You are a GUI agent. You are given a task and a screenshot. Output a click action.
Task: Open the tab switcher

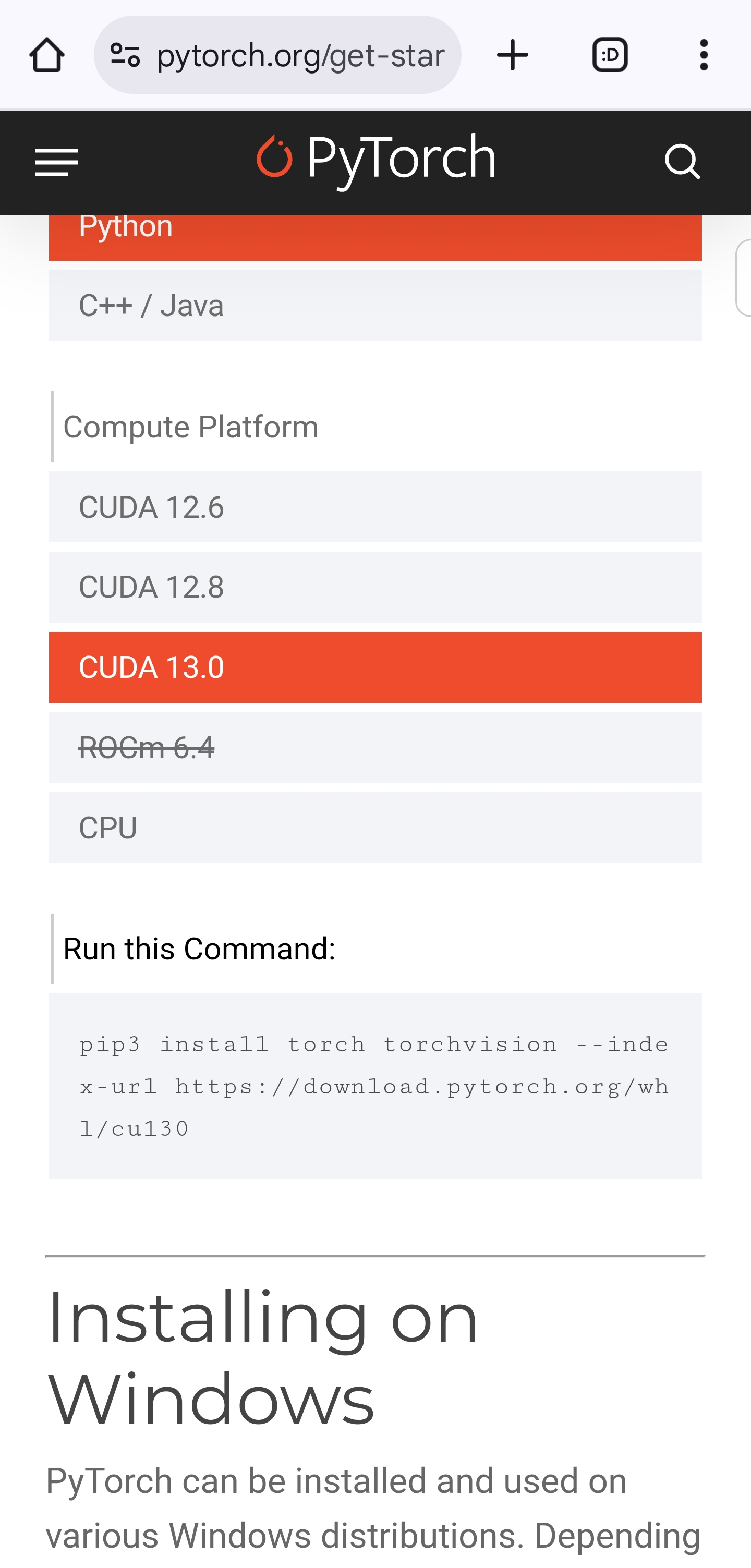[610, 55]
